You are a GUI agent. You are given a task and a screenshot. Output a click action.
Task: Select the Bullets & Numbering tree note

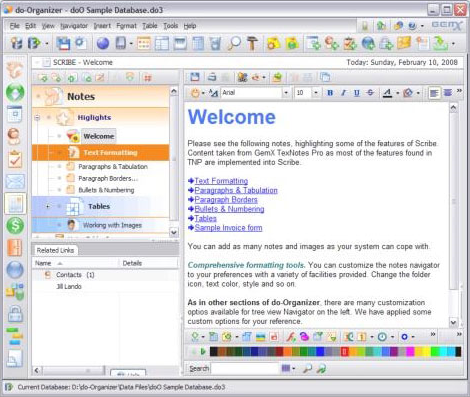(x=106, y=190)
